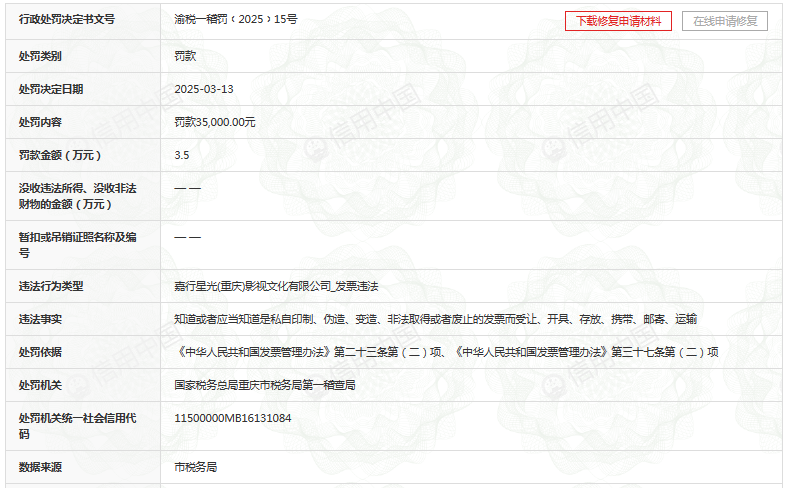Click the grey 在线申请修复 button
Screen dimensions: 786x488
(725, 21)
